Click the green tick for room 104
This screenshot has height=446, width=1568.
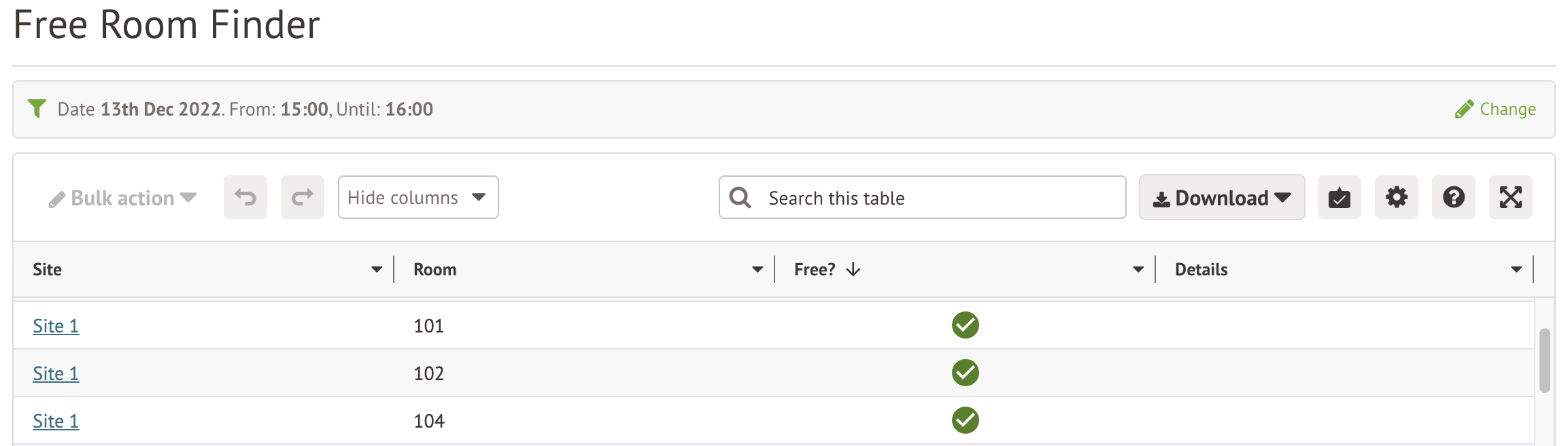click(x=965, y=420)
